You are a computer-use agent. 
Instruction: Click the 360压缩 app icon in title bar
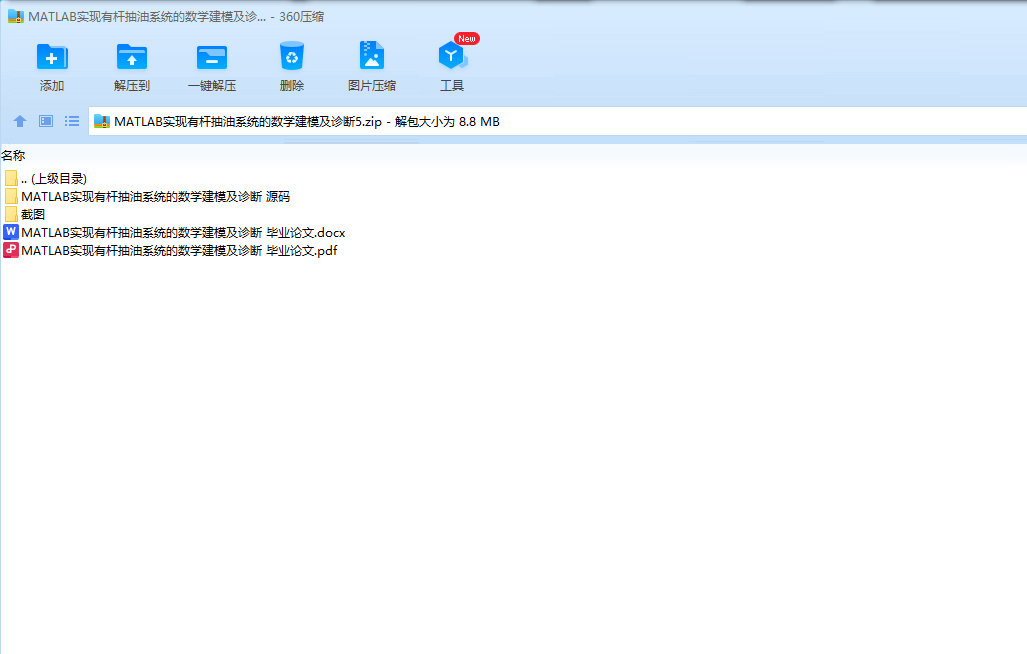tap(16, 16)
